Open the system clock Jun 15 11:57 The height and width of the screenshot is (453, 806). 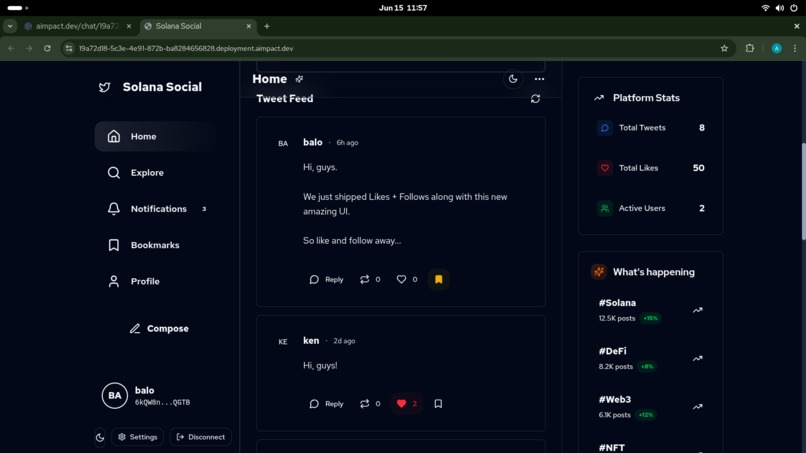tap(403, 8)
